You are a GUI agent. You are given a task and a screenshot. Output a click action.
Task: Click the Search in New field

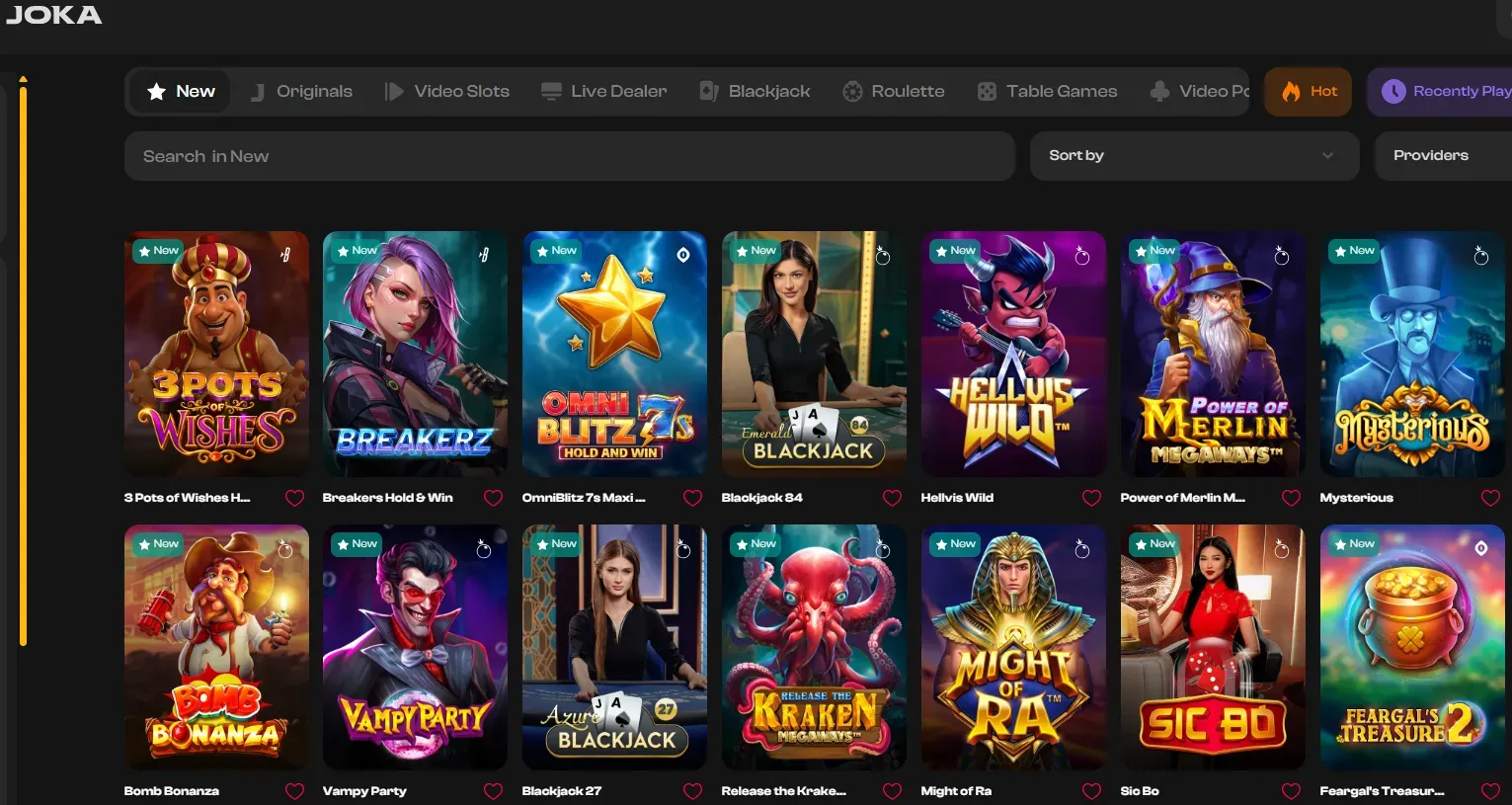tap(571, 155)
